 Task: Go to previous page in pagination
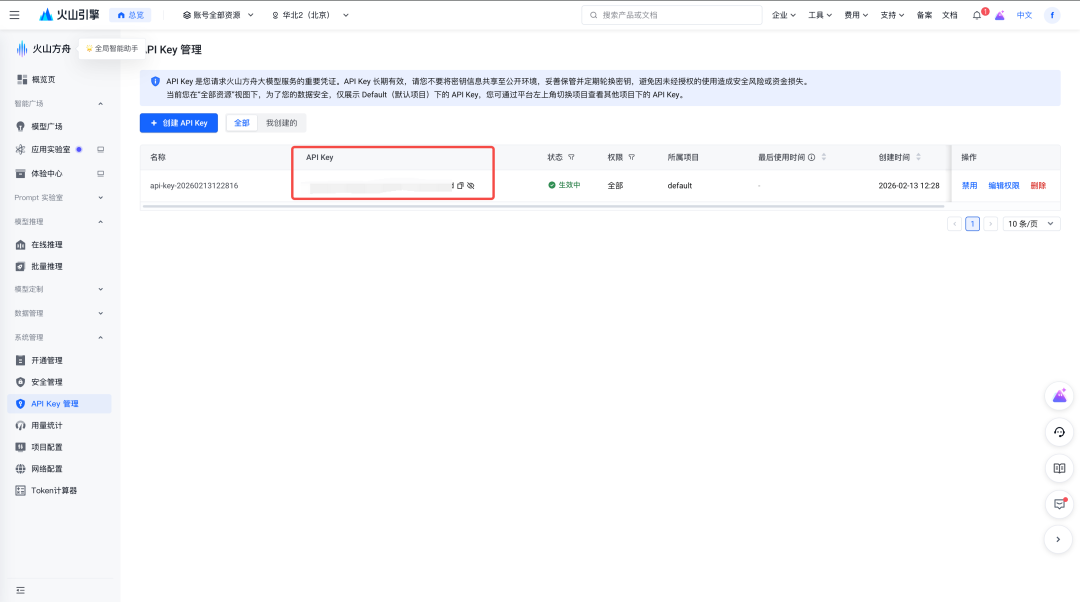pos(955,224)
